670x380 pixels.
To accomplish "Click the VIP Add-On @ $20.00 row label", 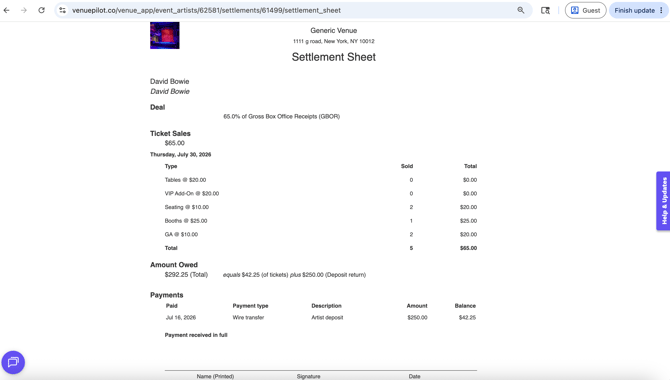I will [x=191, y=194].
